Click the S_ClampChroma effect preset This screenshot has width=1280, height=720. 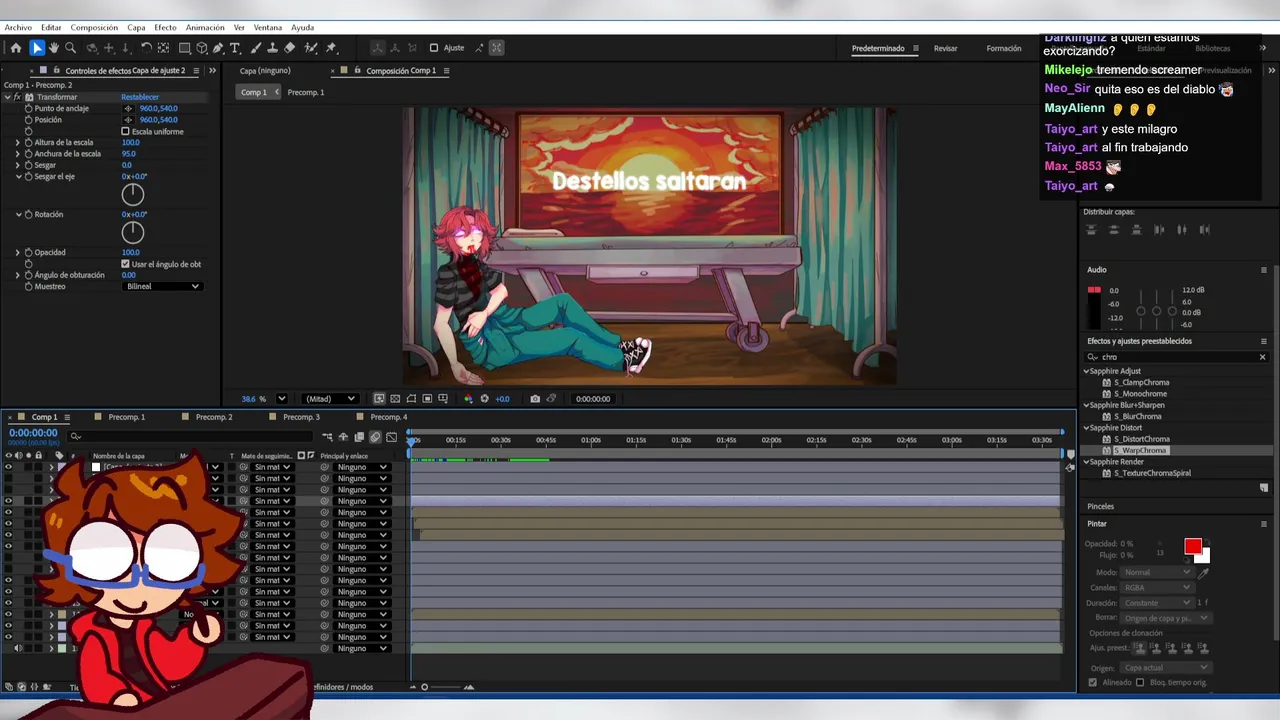[1141, 383]
